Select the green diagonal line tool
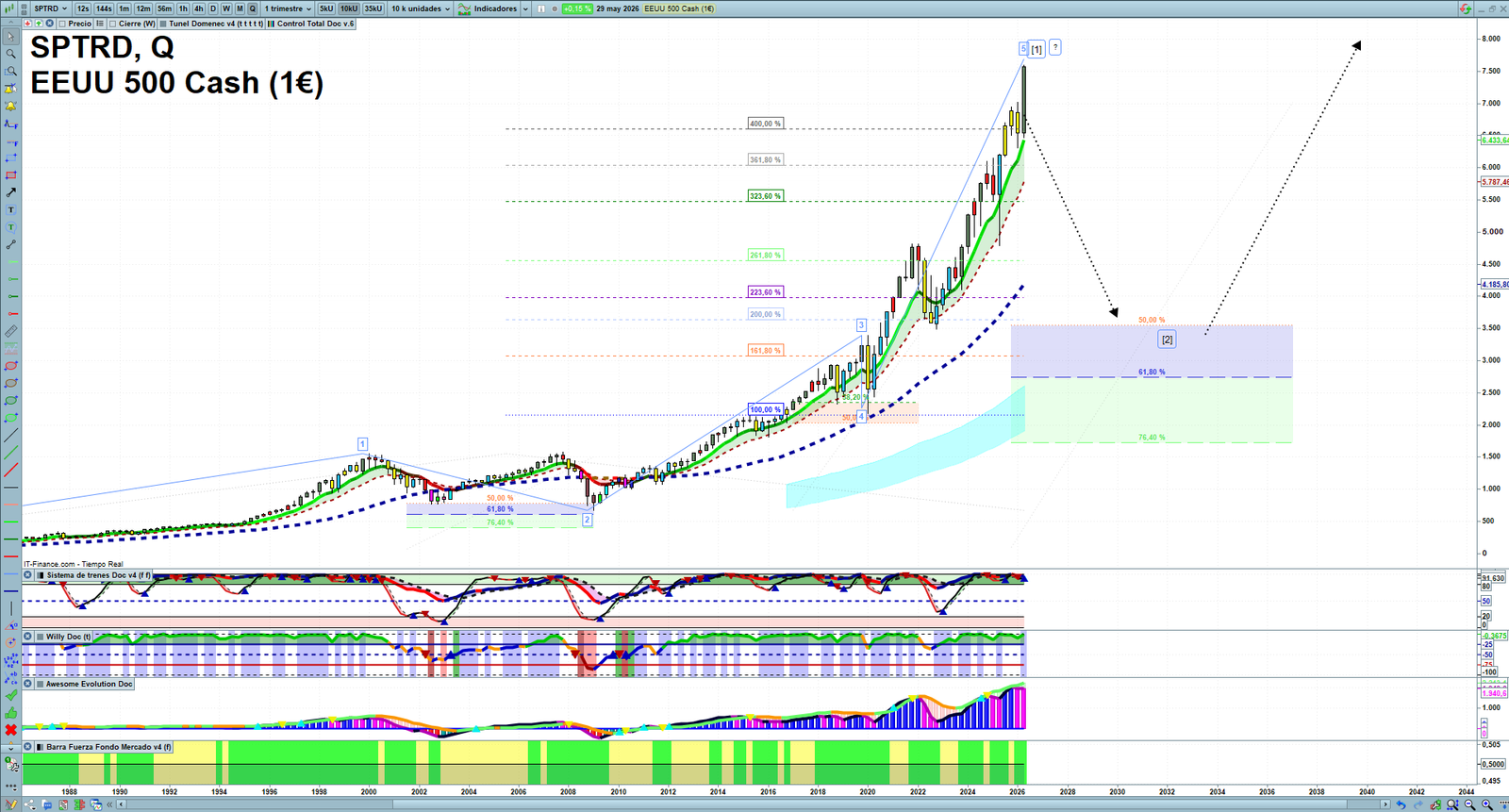 click(11, 453)
